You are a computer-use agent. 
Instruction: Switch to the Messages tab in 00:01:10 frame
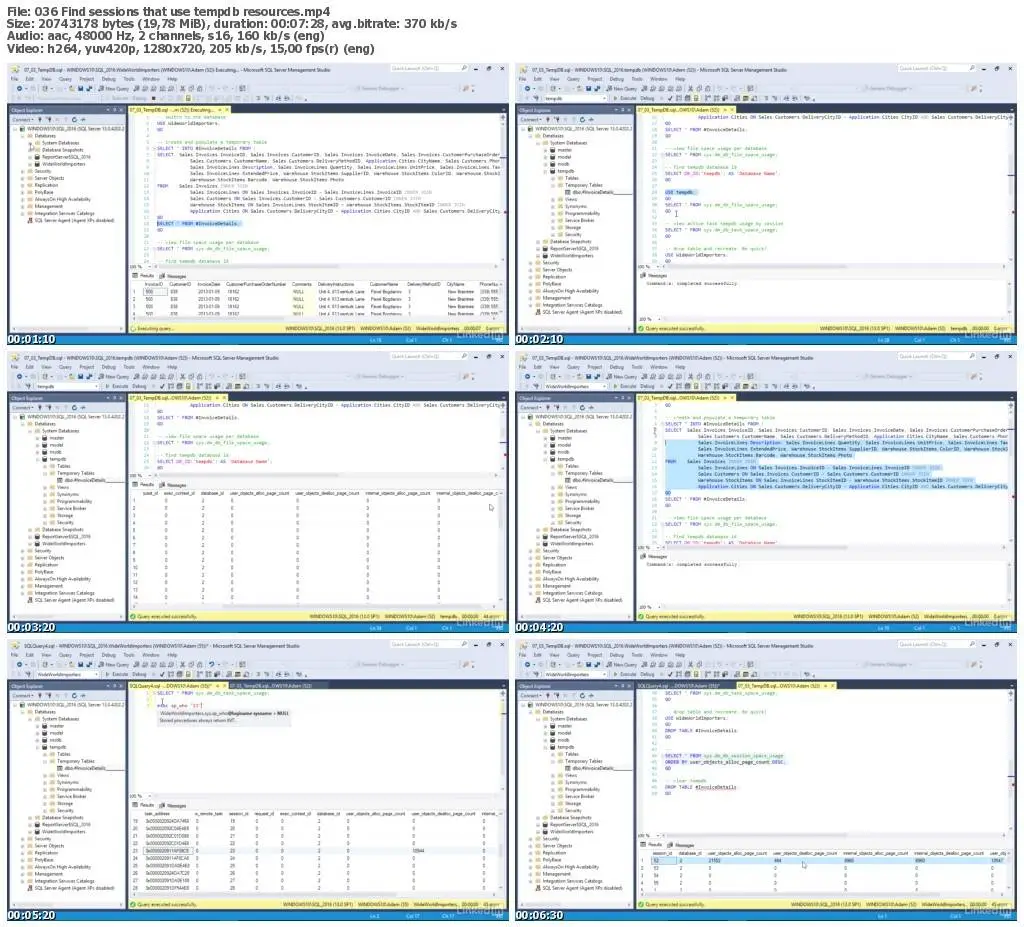point(173,276)
